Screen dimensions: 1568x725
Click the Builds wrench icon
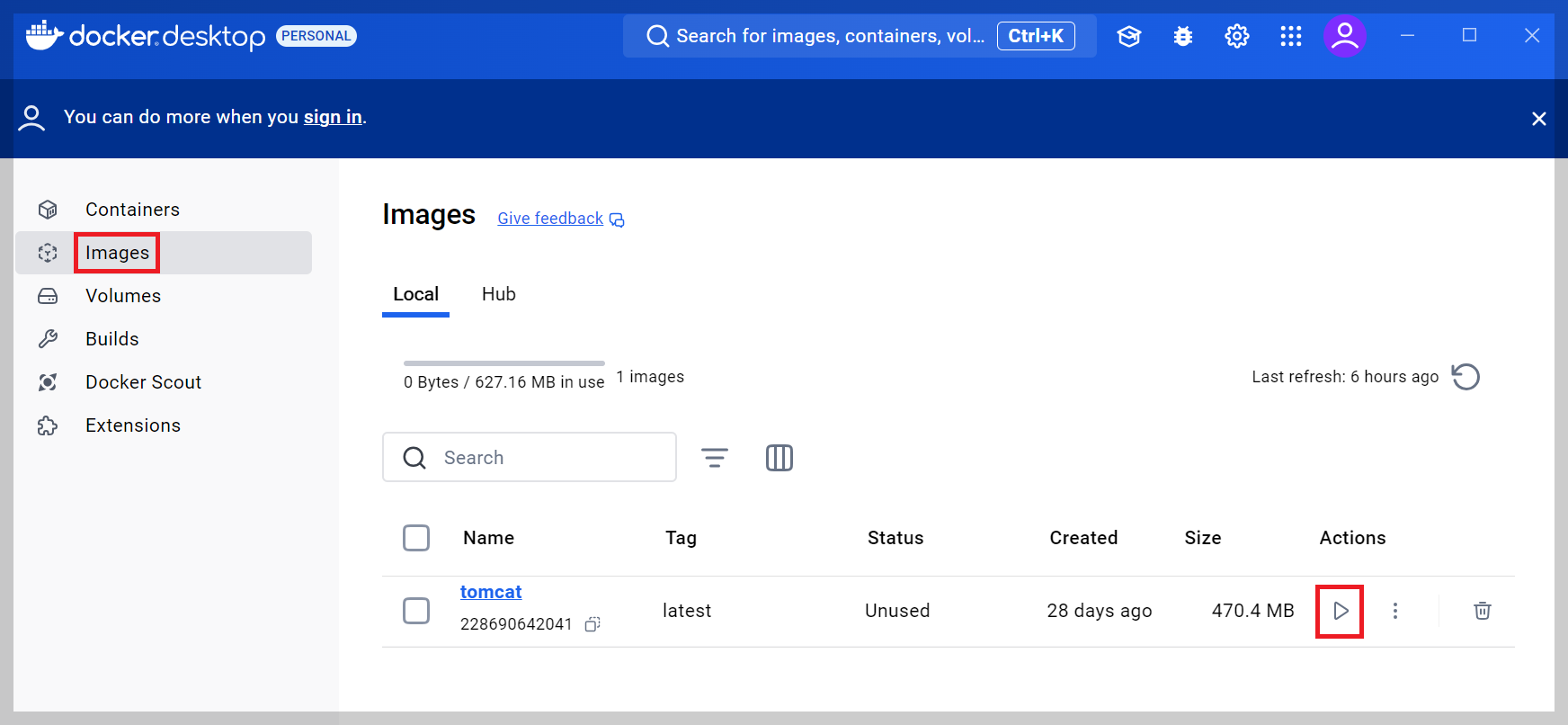click(48, 339)
